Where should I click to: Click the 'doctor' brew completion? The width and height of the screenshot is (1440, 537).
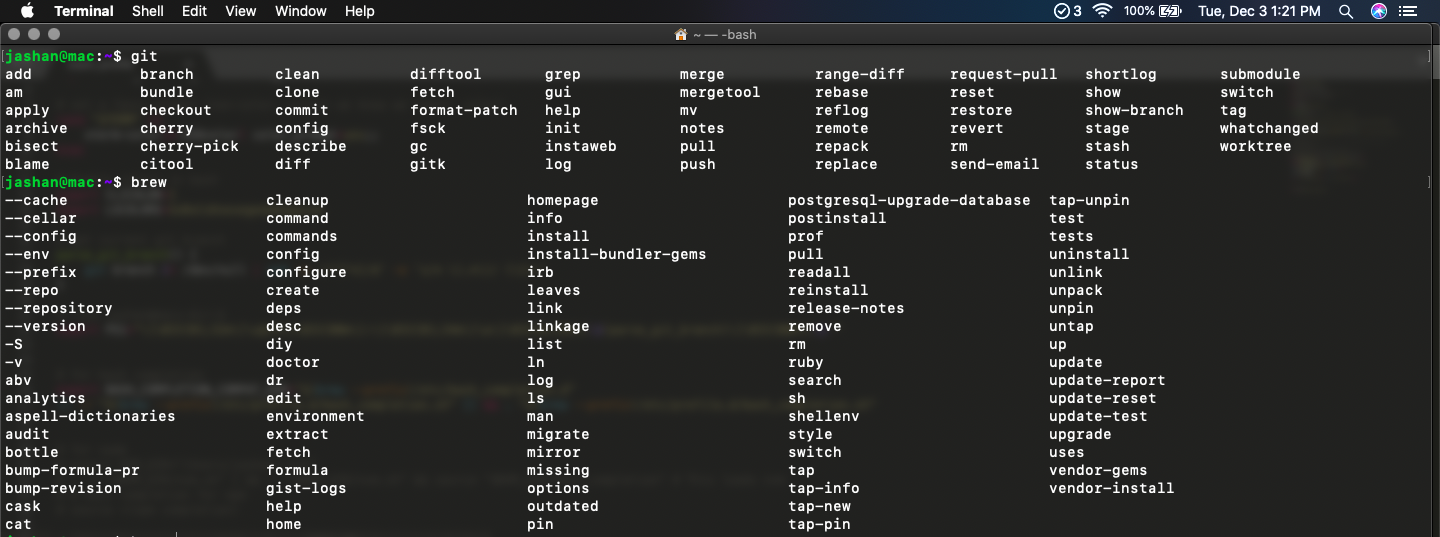click(293, 362)
